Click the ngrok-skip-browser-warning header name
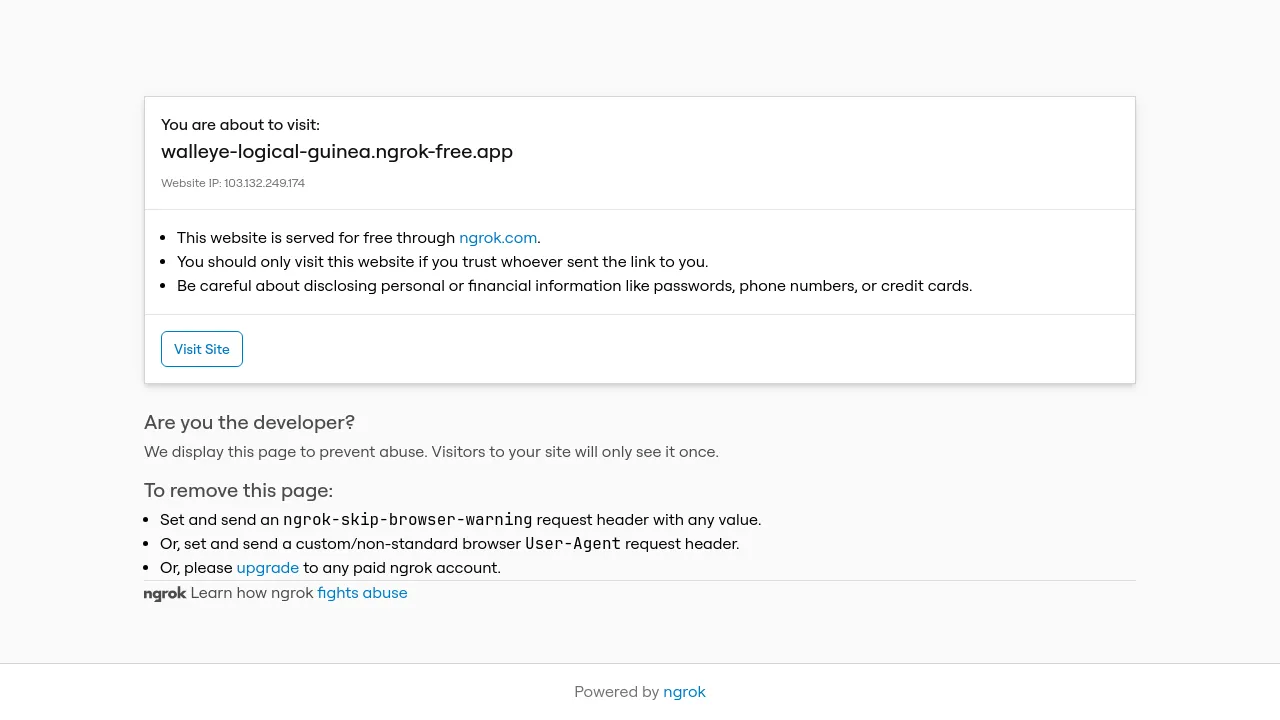This screenshot has height=720, width=1280. [408, 520]
